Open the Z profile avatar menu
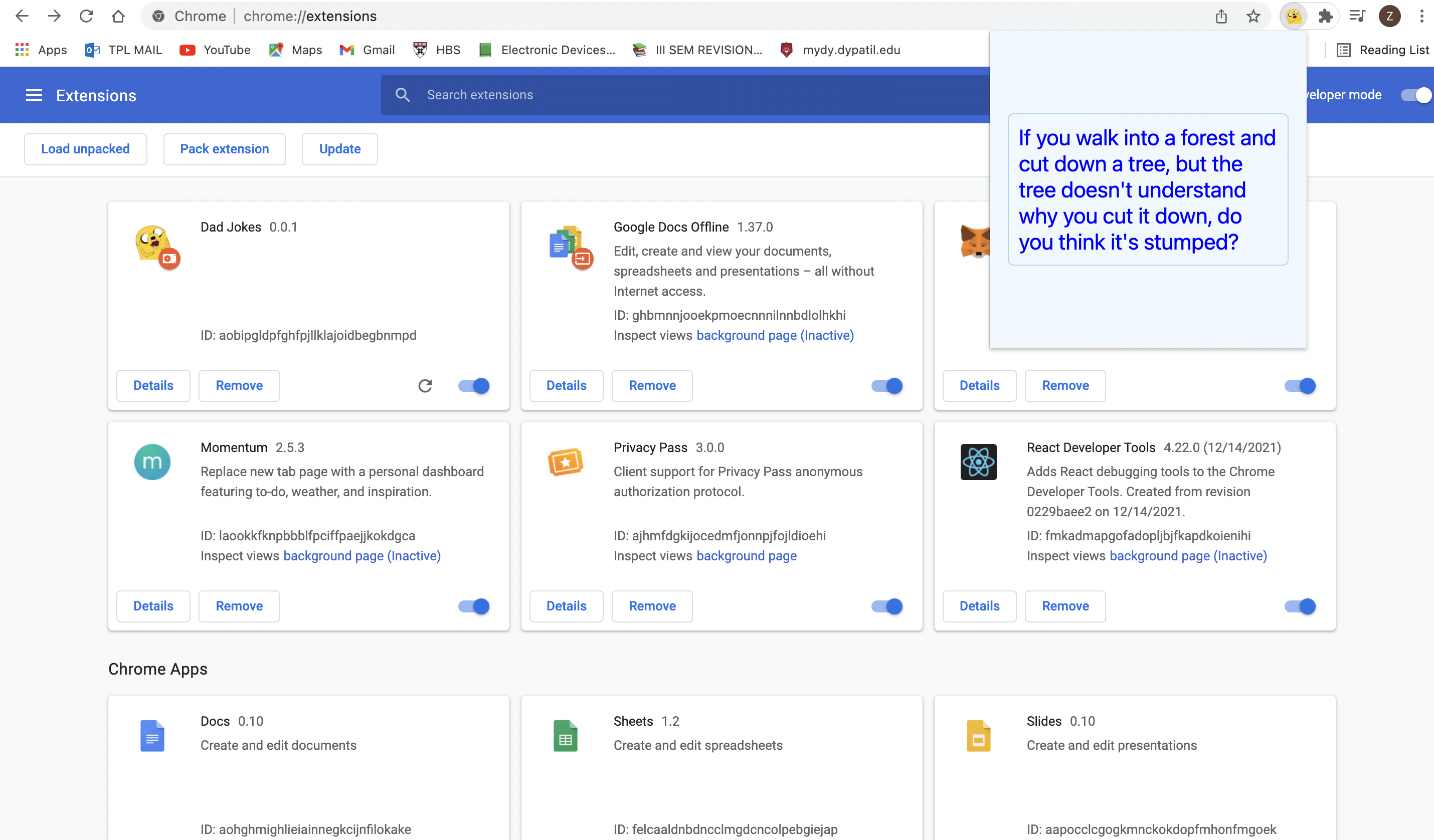The height and width of the screenshot is (840, 1434). [x=1389, y=16]
